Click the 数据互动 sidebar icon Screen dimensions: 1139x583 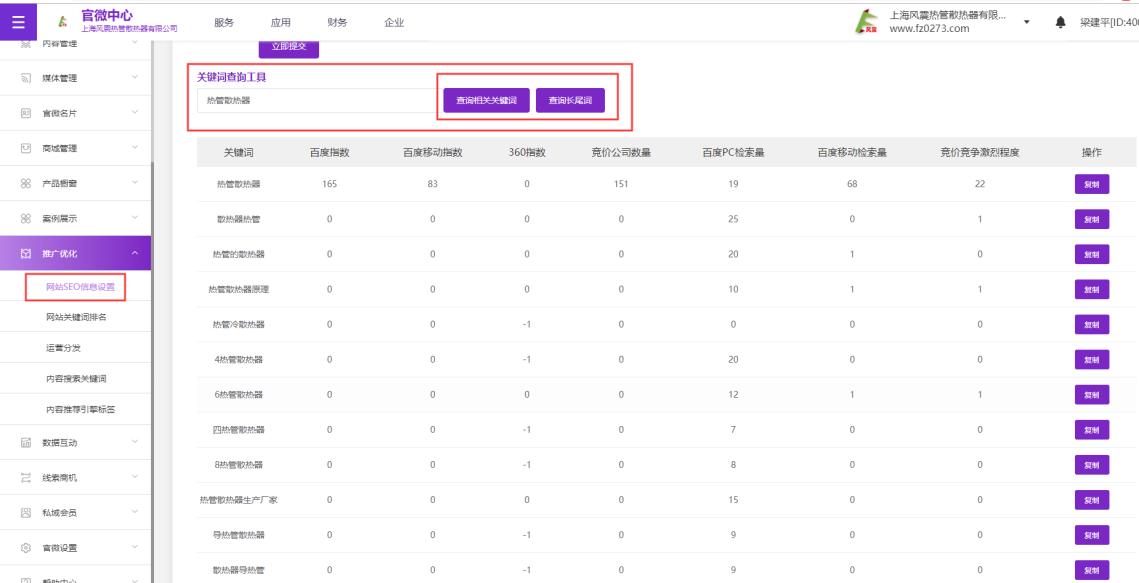(27, 442)
